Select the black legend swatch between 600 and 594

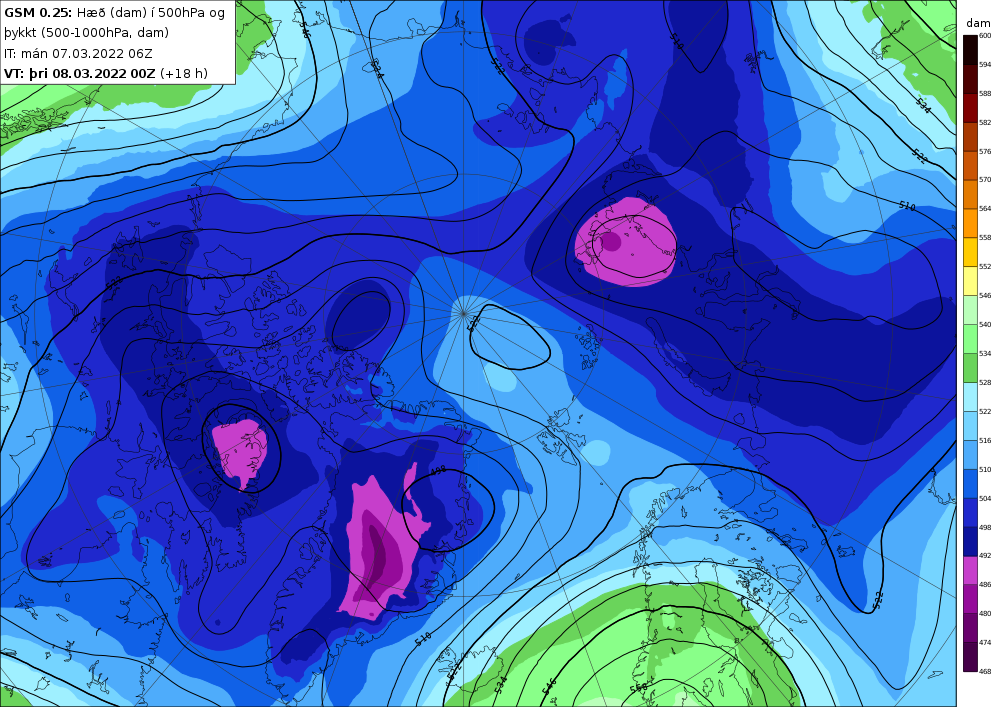pos(970,50)
